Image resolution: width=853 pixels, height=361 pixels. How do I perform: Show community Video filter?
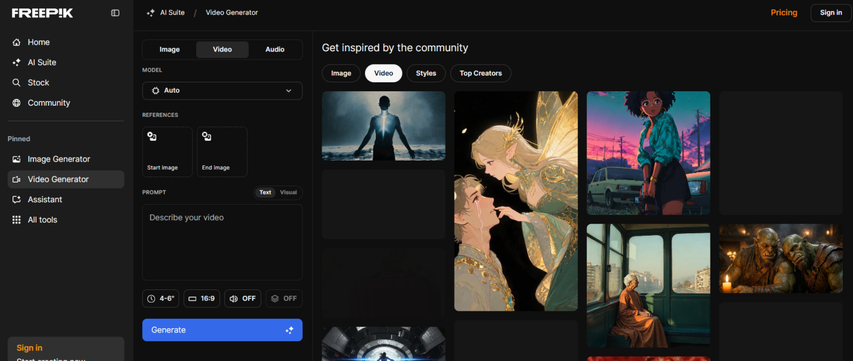pos(384,73)
